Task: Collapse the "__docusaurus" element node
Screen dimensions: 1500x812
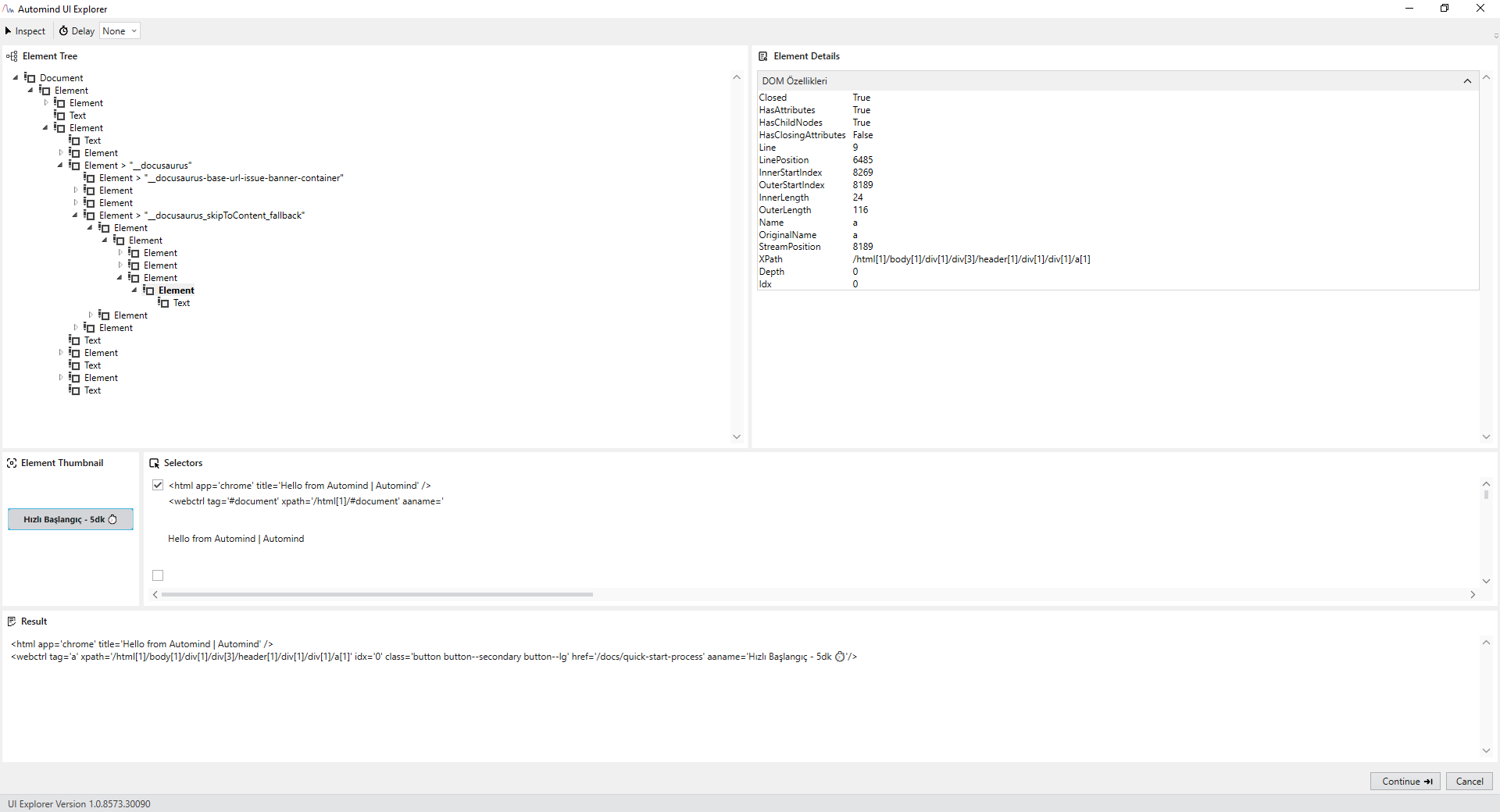Action: 60,166
